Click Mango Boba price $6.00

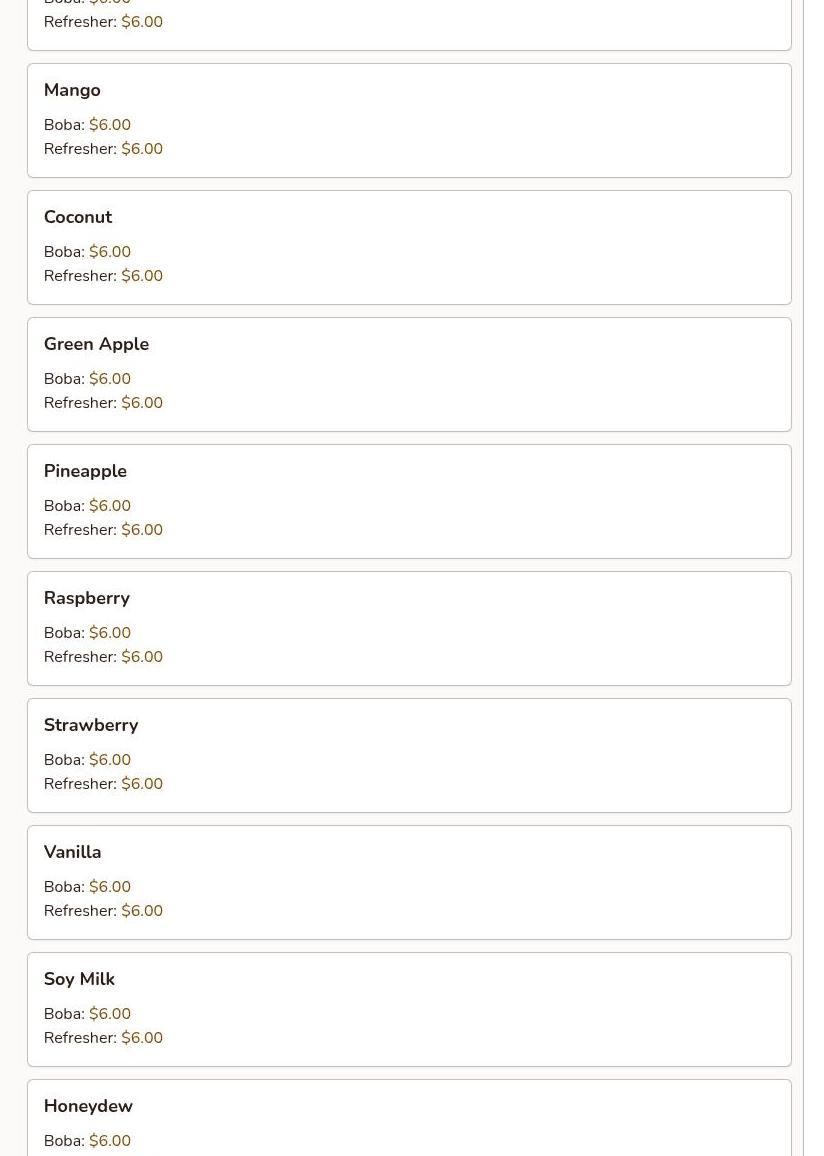[x=110, y=125]
